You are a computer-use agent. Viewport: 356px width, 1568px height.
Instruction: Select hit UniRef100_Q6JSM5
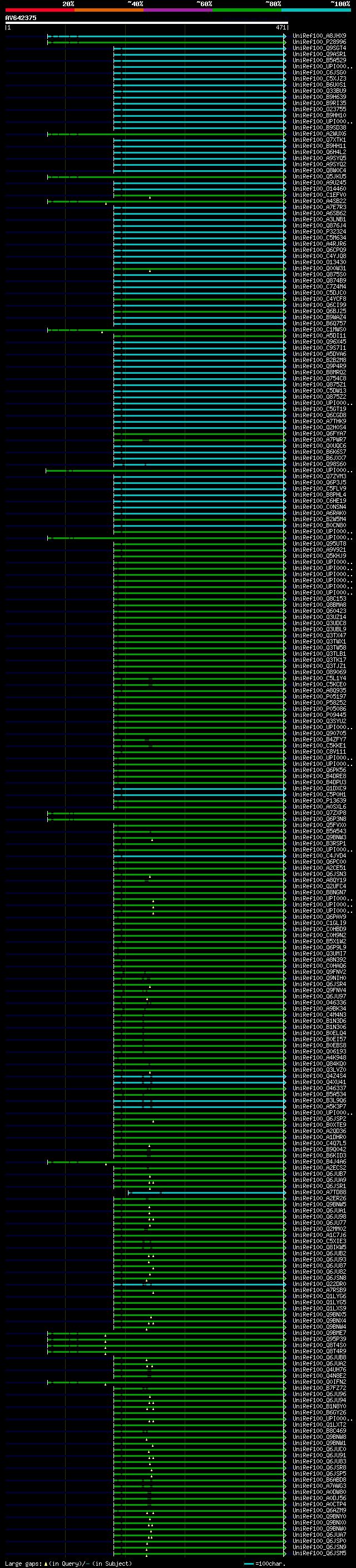(319, 1553)
